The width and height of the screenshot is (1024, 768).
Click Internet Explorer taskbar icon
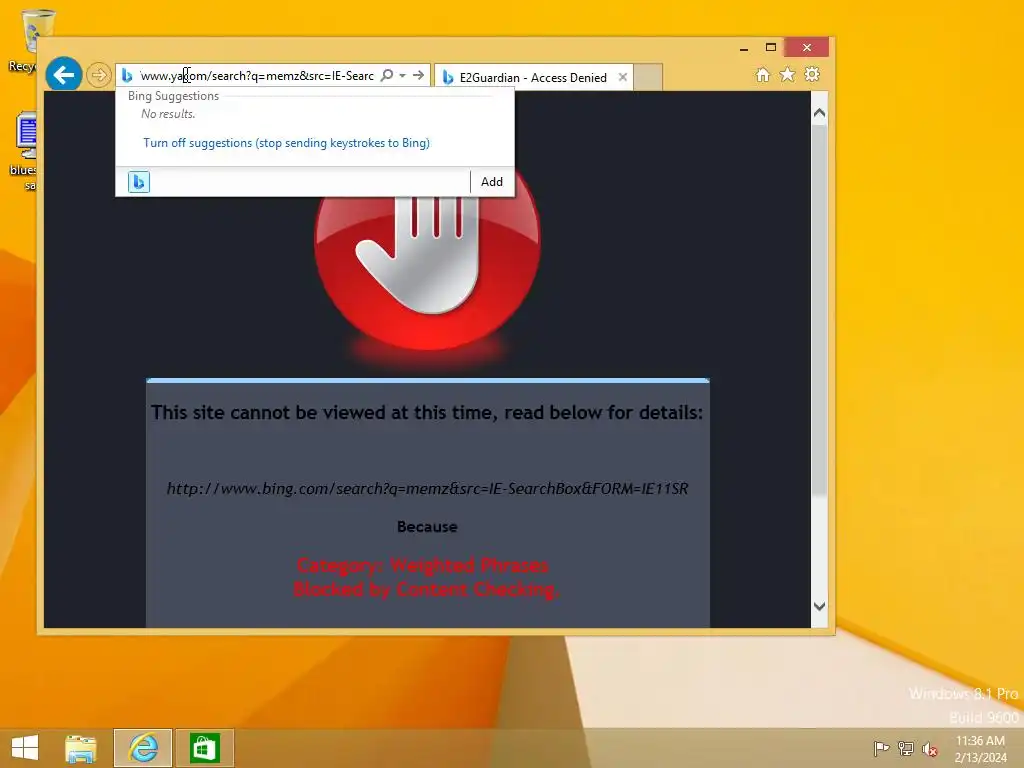click(x=143, y=748)
